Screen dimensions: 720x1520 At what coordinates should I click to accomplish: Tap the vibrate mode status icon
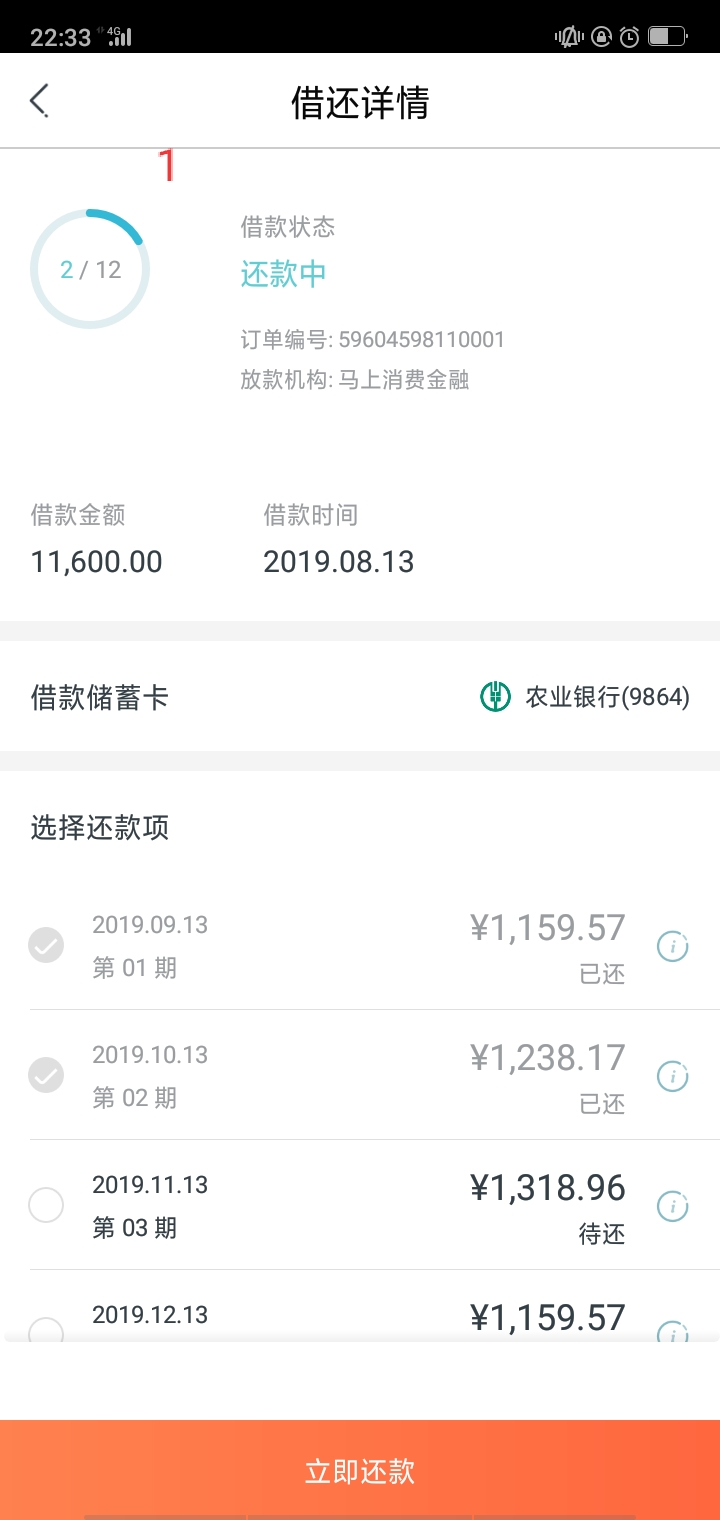click(x=569, y=37)
